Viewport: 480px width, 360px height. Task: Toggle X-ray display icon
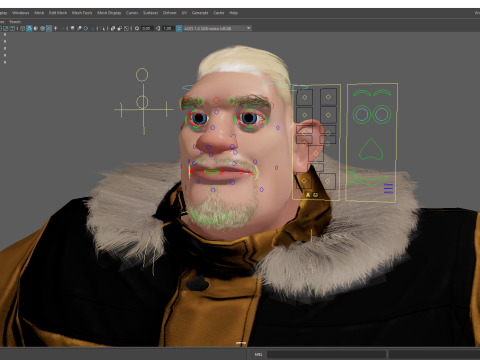point(113,28)
